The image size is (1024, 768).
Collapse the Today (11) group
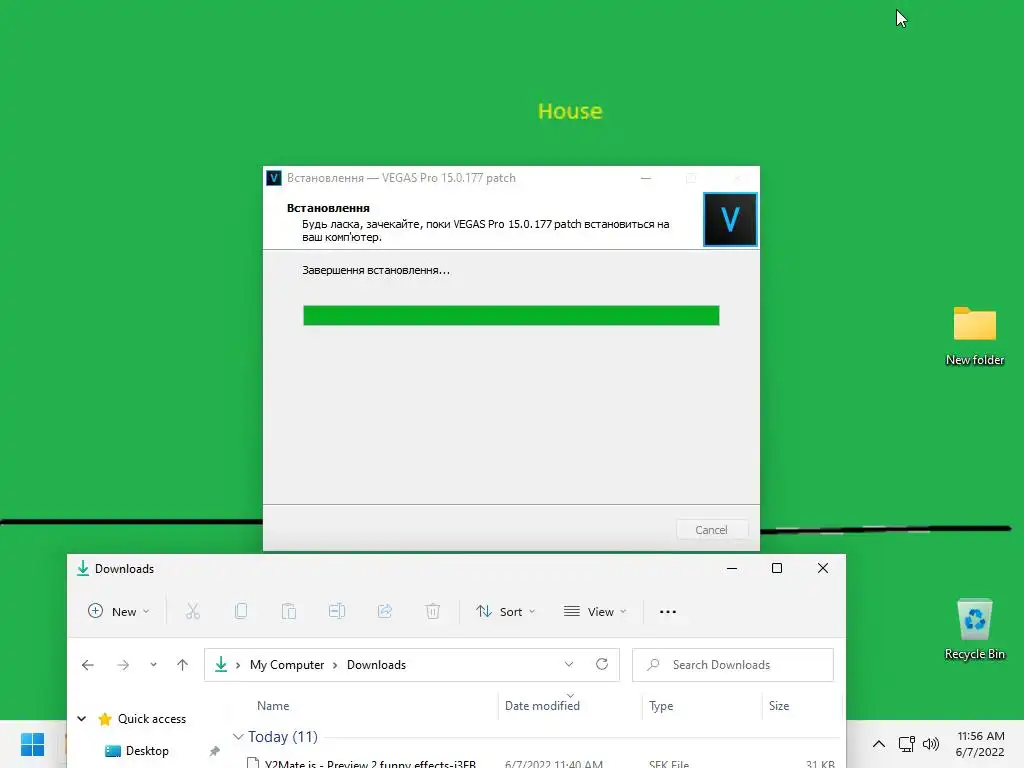[x=238, y=737]
